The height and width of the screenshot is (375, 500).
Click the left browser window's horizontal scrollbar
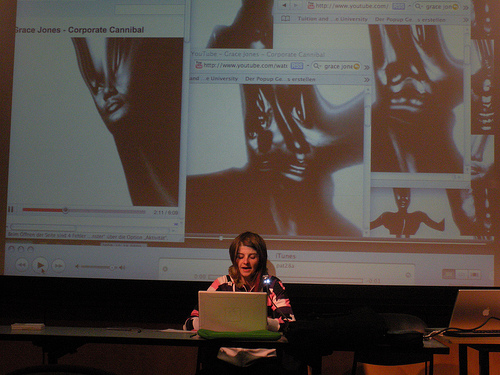click(90, 228)
